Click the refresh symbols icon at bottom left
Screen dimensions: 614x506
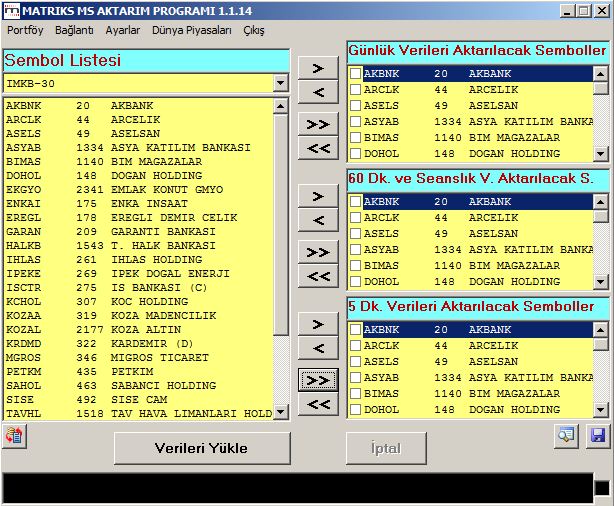coord(14,436)
